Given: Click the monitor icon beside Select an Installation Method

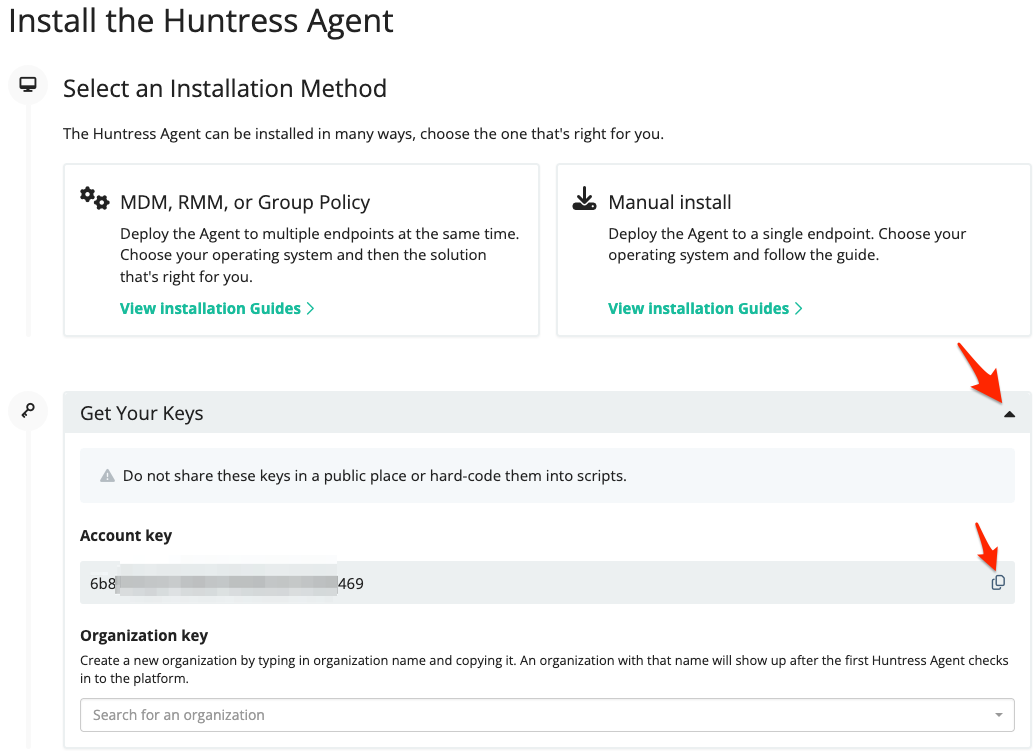Looking at the screenshot, I should [28, 85].
